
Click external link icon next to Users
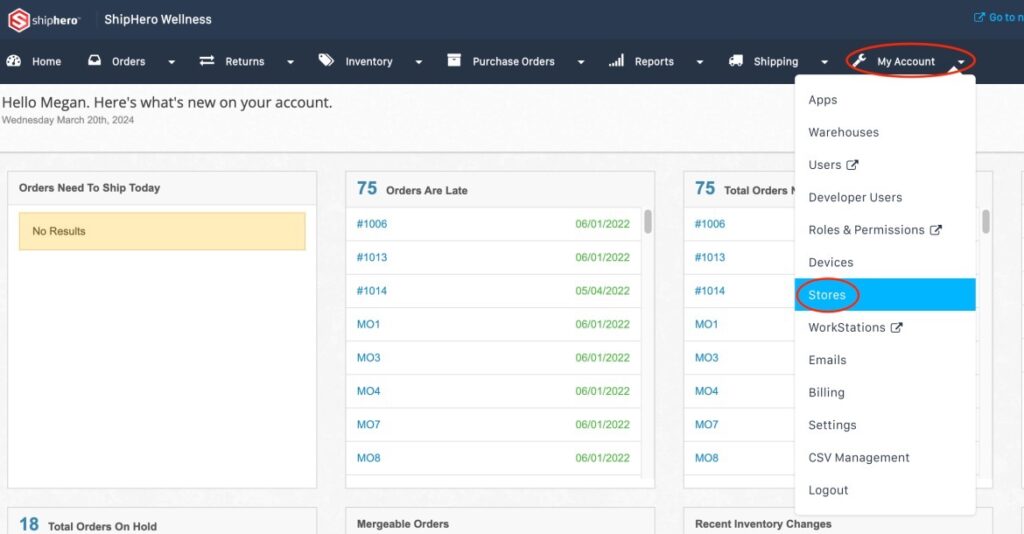point(852,165)
